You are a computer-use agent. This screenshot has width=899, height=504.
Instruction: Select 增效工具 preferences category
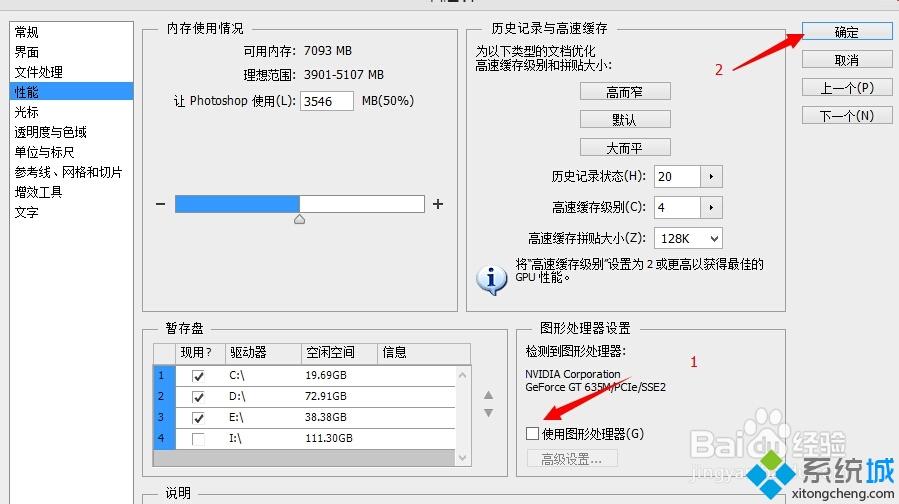tap(38, 192)
